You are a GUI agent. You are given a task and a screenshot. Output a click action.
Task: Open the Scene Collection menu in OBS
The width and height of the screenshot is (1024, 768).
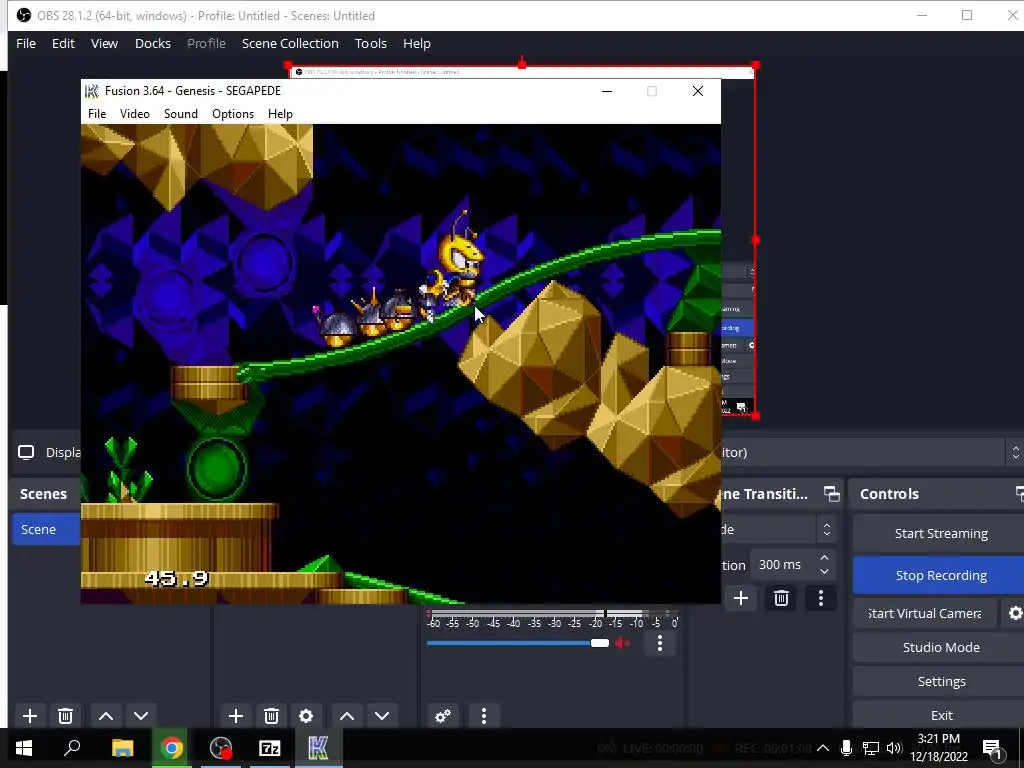pyautogui.click(x=291, y=44)
